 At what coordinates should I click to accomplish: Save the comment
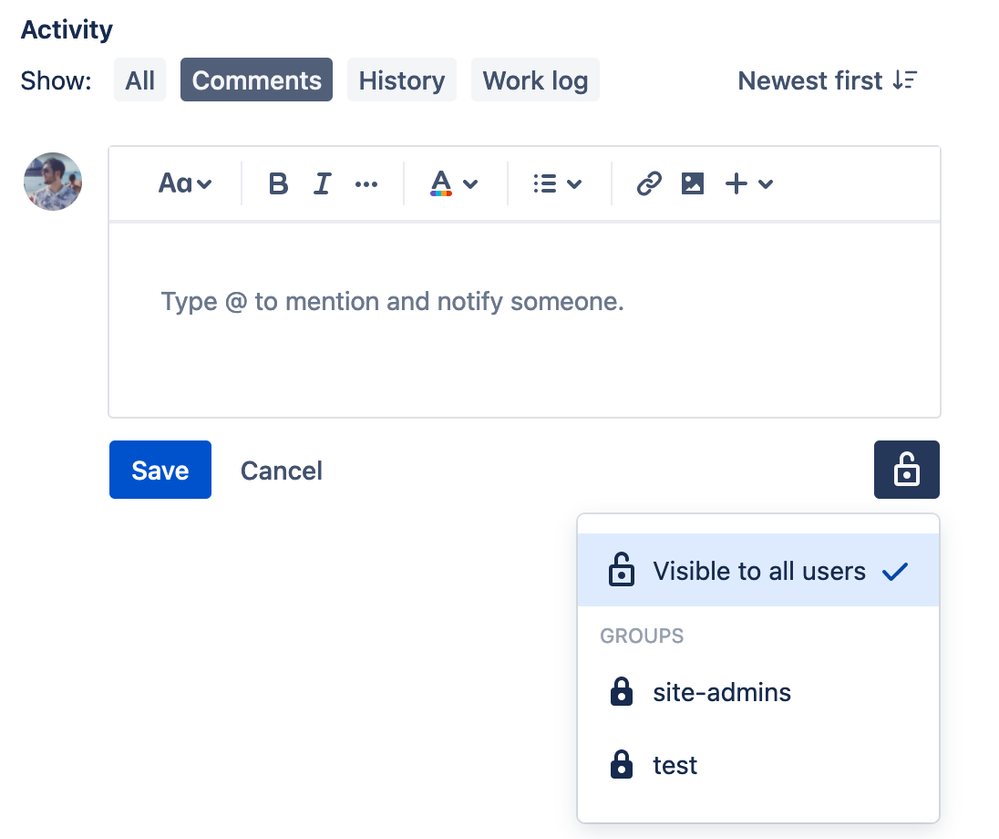point(160,470)
